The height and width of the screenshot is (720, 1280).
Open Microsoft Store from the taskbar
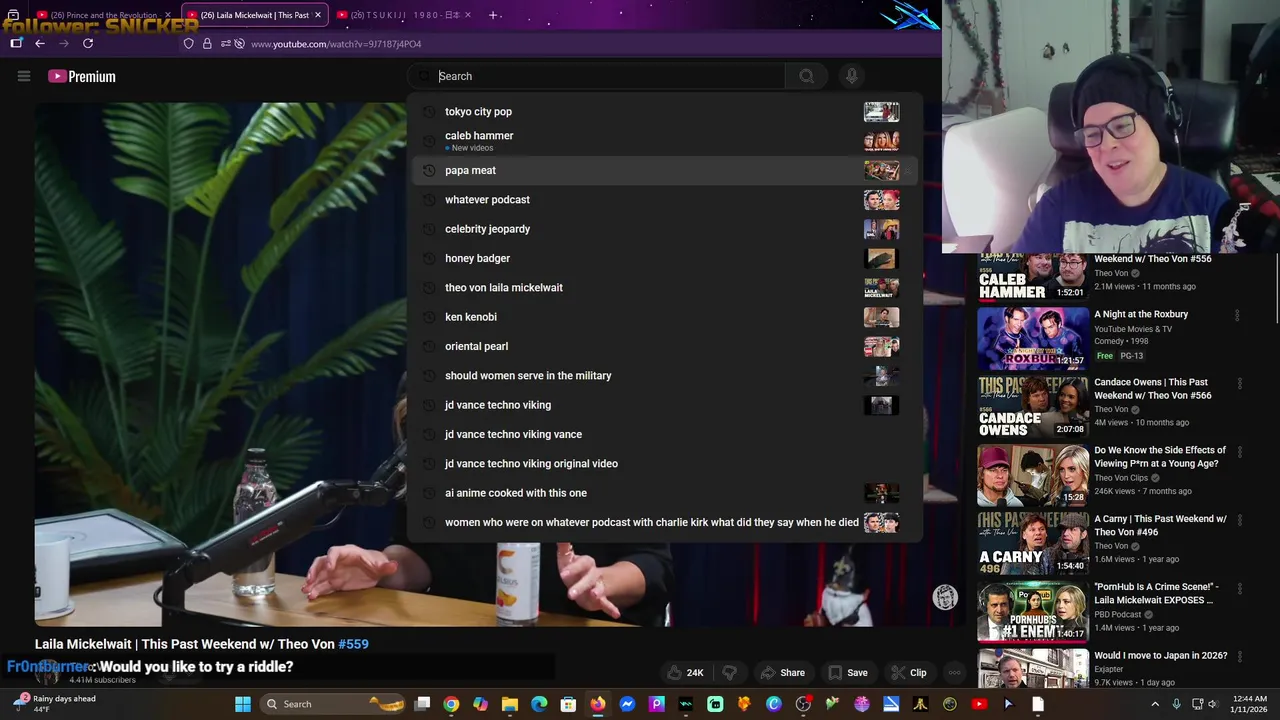tap(569, 704)
